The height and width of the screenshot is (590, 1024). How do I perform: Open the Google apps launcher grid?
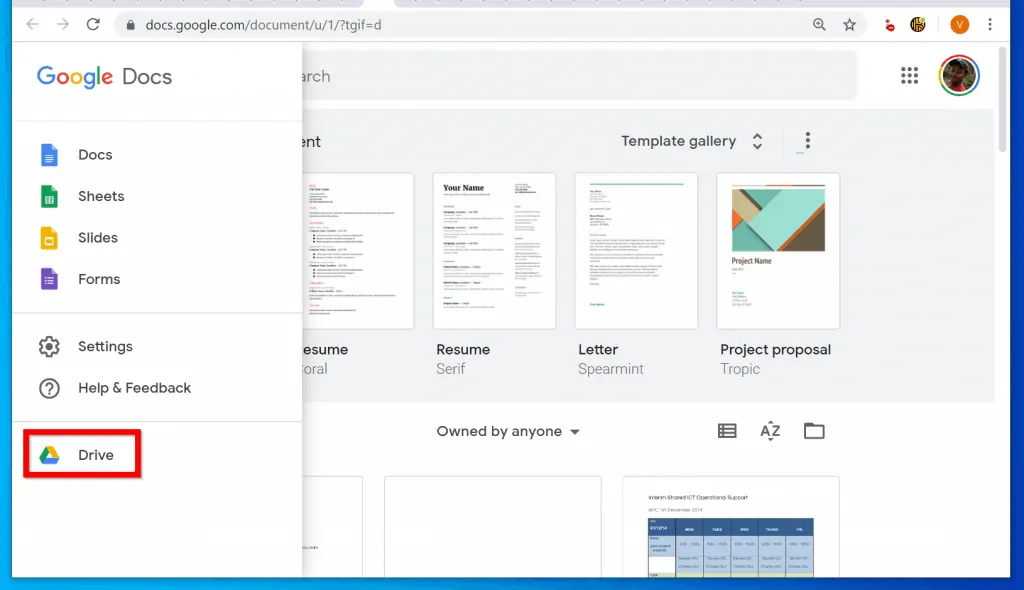coord(909,75)
